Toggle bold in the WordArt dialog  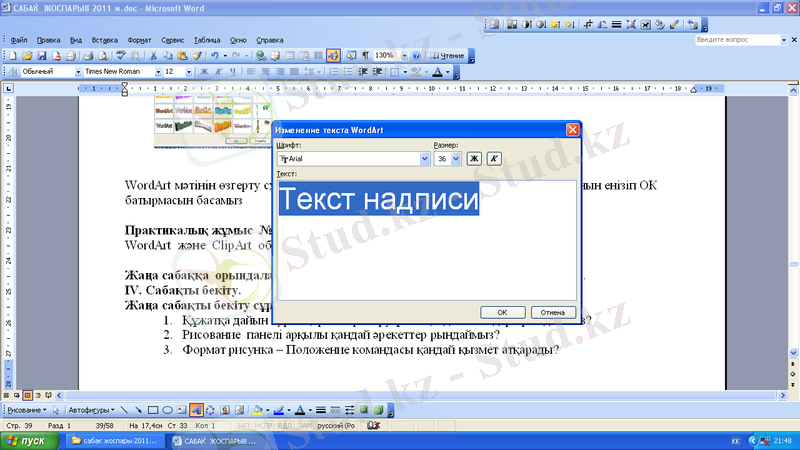[475, 158]
